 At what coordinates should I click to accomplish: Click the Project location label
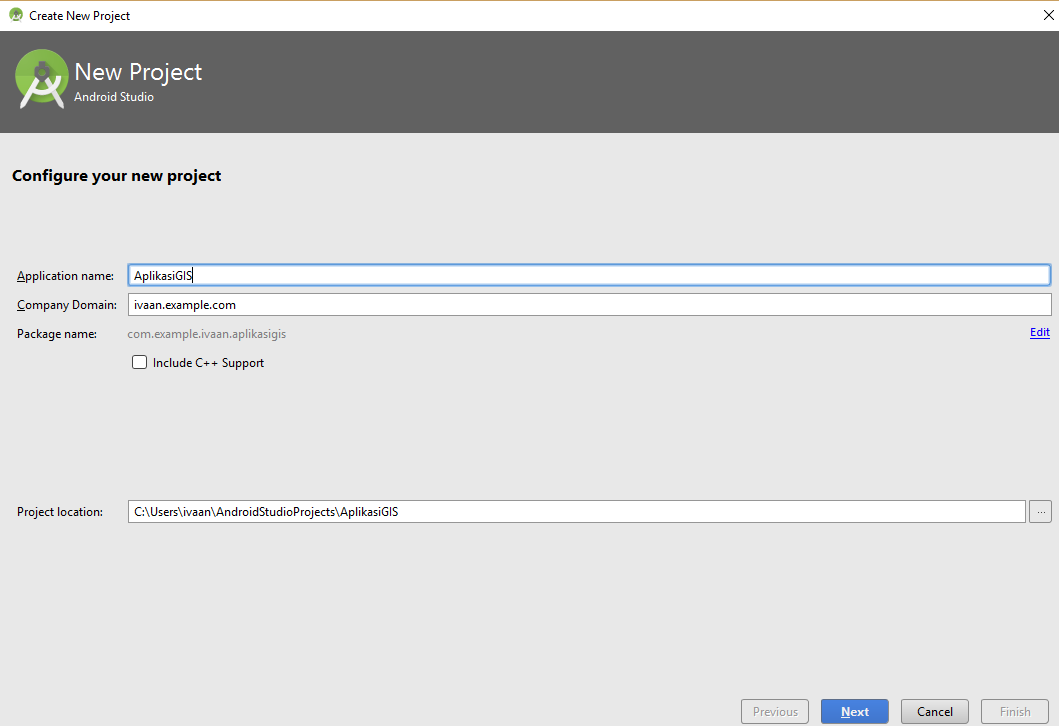coord(58,511)
